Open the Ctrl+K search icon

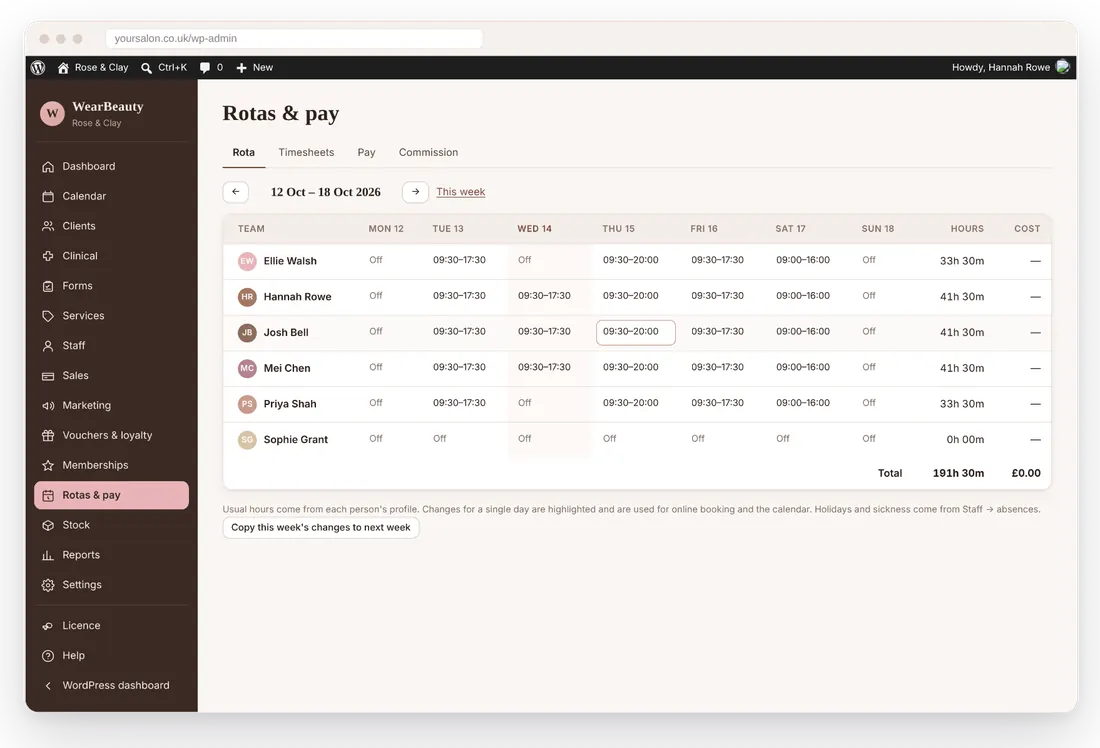click(146, 68)
